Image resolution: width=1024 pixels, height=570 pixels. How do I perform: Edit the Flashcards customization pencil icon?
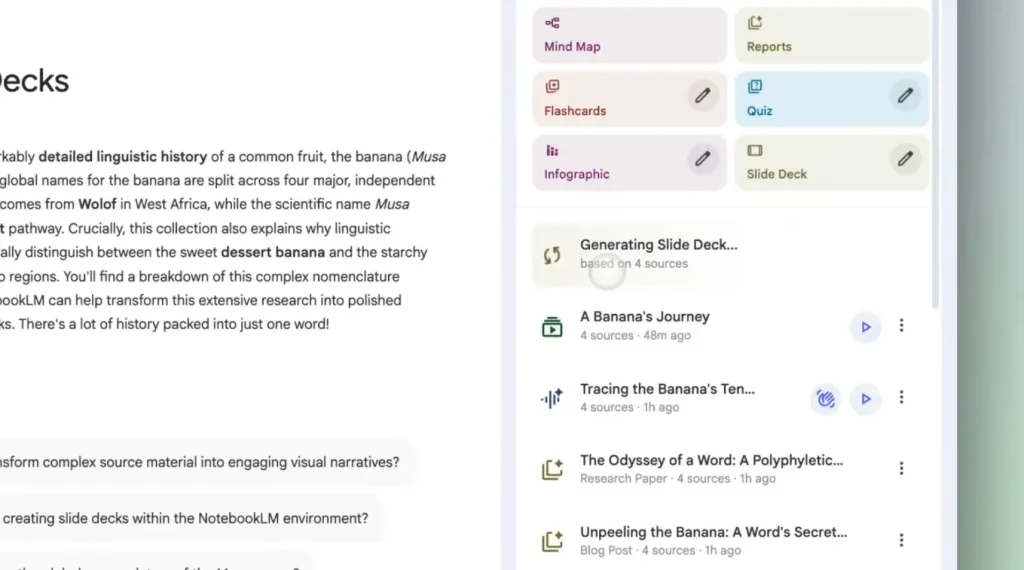pyautogui.click(x=703, y=96)
